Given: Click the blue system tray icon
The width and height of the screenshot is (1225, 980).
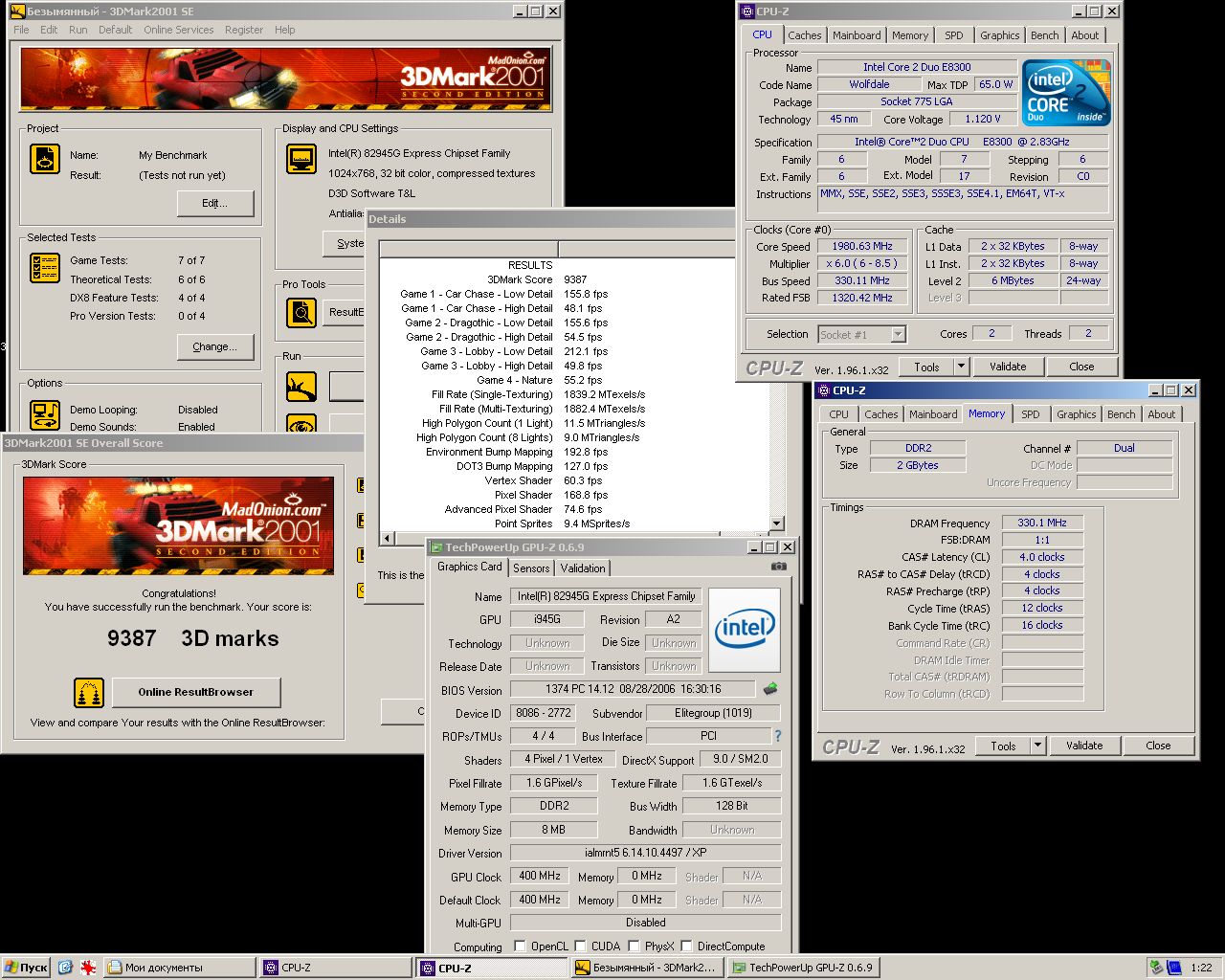Looking at the screenshot, I should point(1174,968).
